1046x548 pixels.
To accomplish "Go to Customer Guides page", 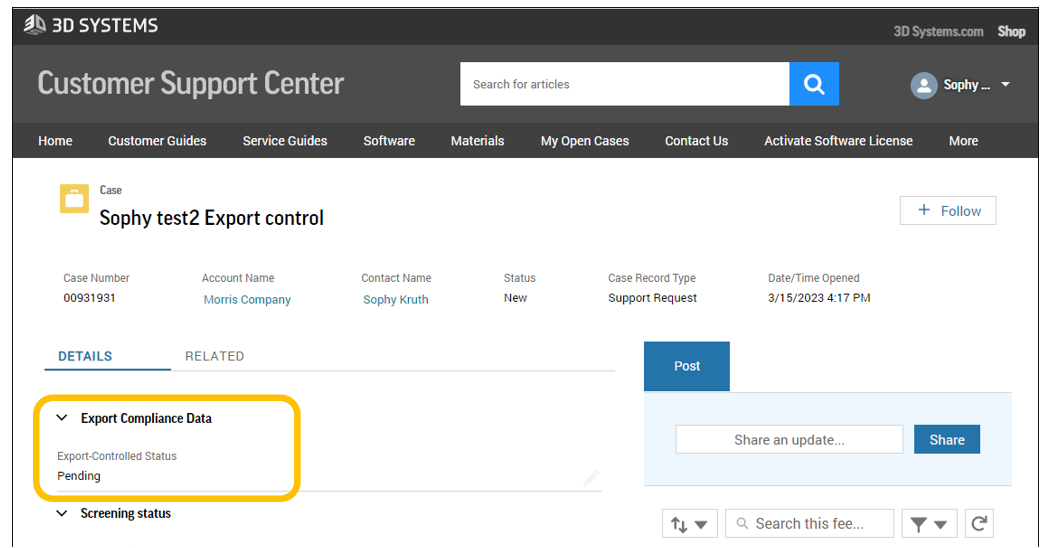I will (x=157, y=141).
